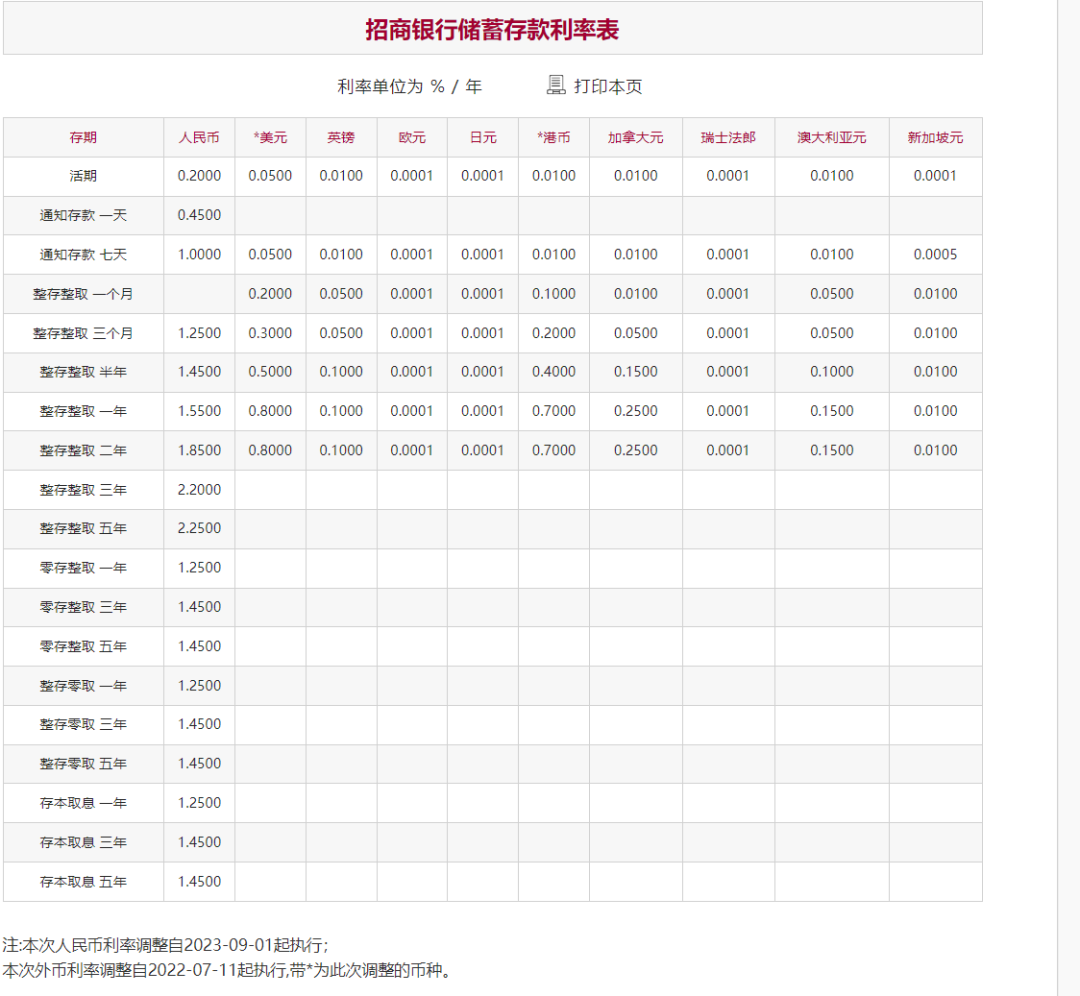The width and height of the screenshot is (1080, 996).
Task: Select the 澳大利亚元 column header
Action: 830,137
